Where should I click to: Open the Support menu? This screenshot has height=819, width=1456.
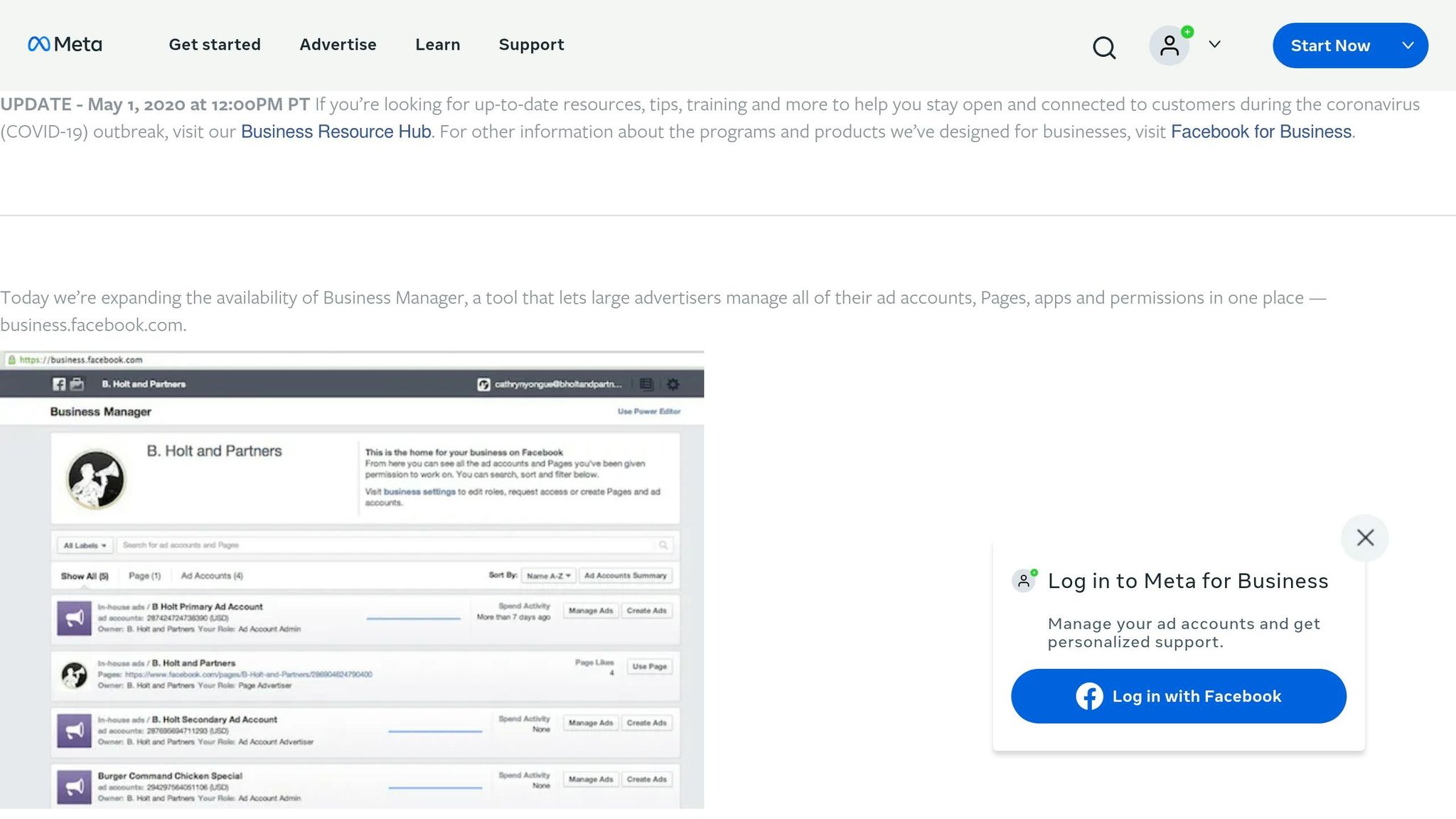tap(532, 45)
